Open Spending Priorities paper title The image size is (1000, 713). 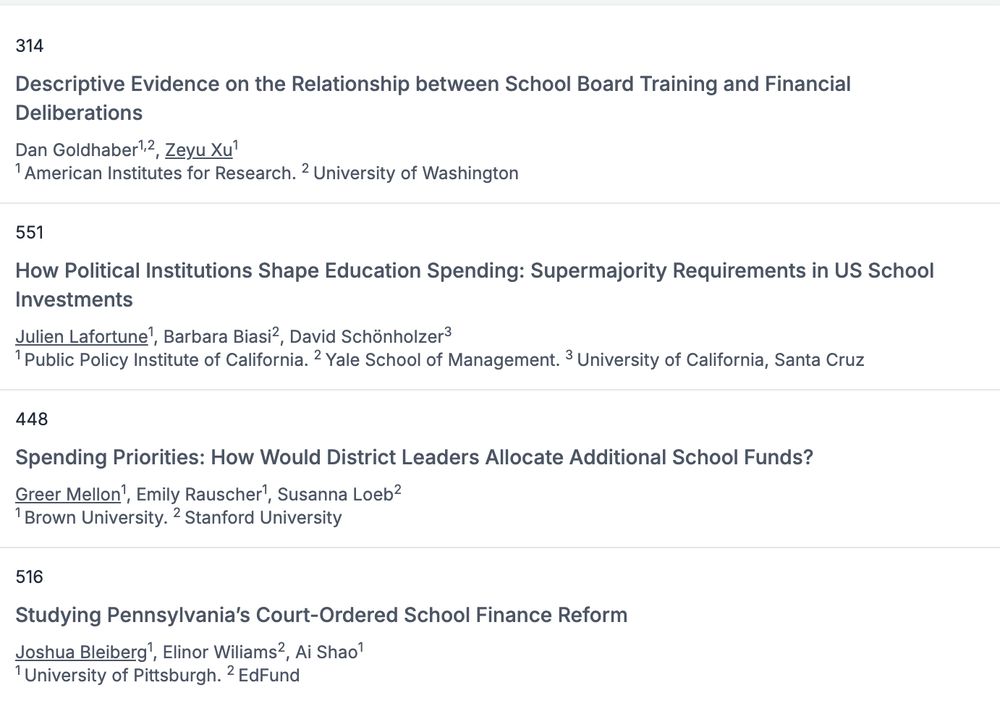pos(415,457)
